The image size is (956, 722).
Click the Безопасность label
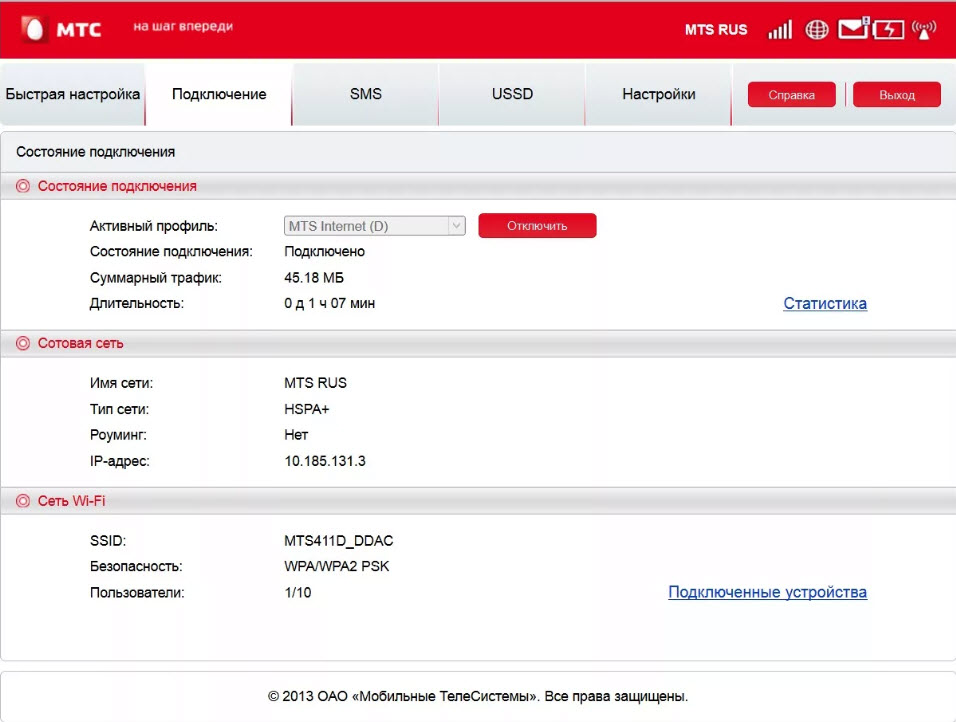[x=136, y=567]
